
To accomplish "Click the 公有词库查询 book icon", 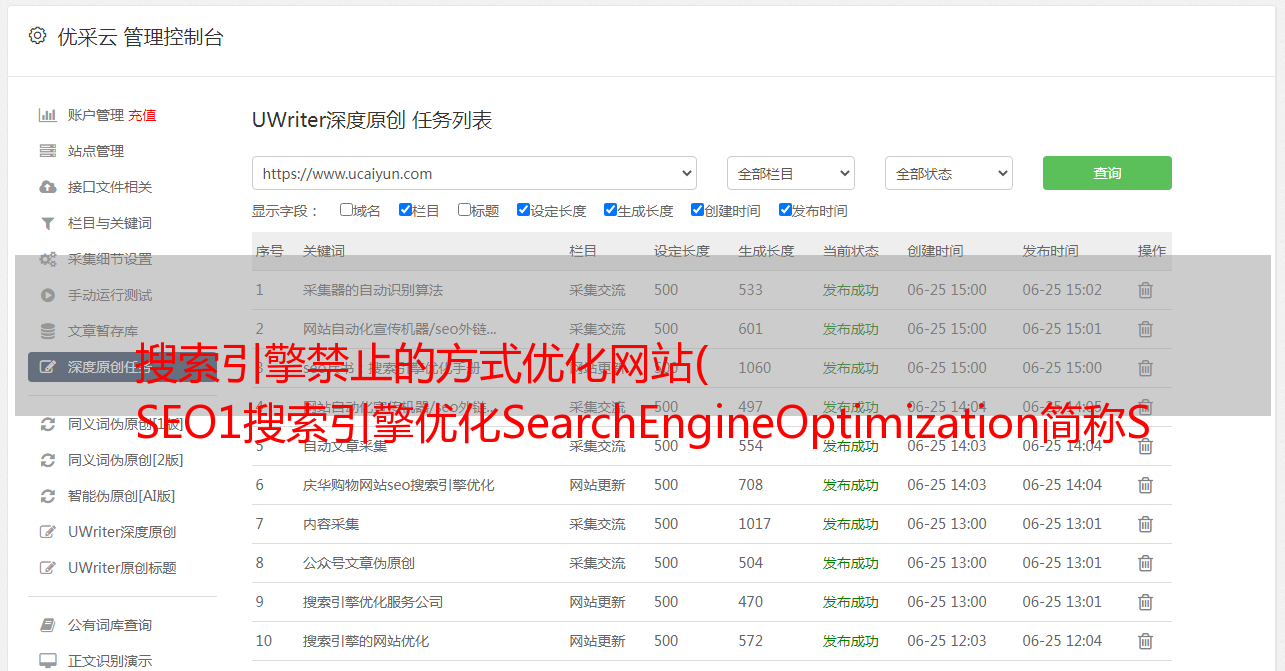I will (x=47, y=625).
